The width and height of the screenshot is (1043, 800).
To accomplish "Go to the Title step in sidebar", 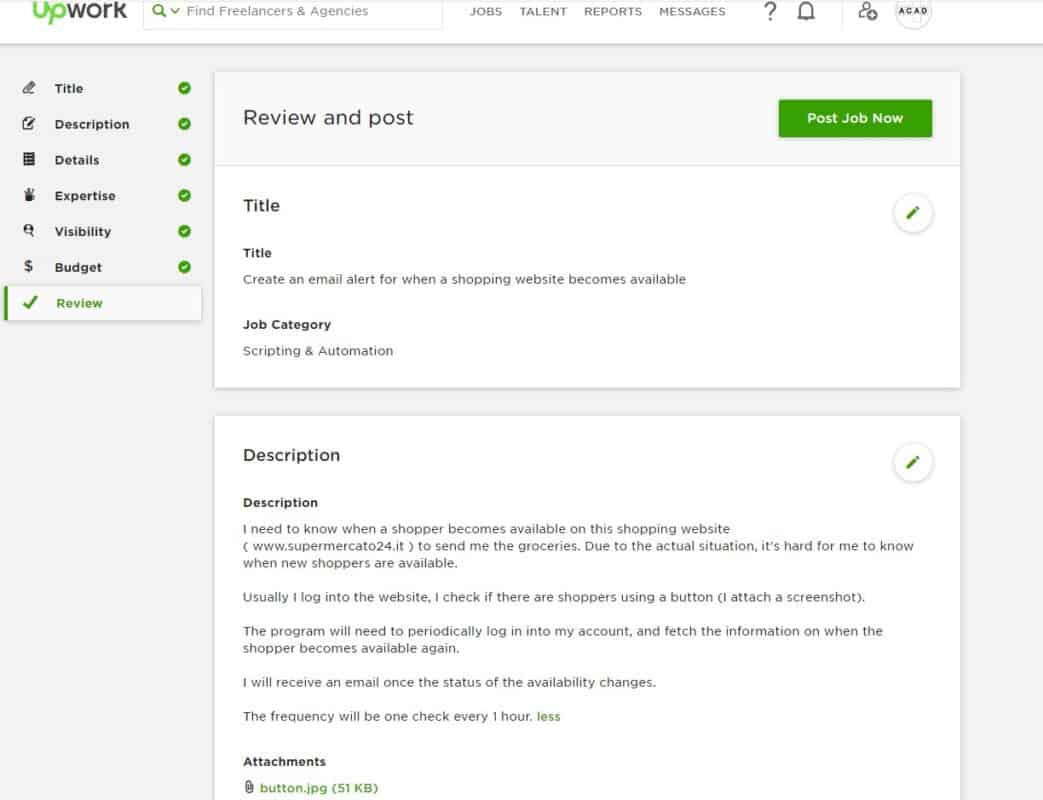I will 69,88.
